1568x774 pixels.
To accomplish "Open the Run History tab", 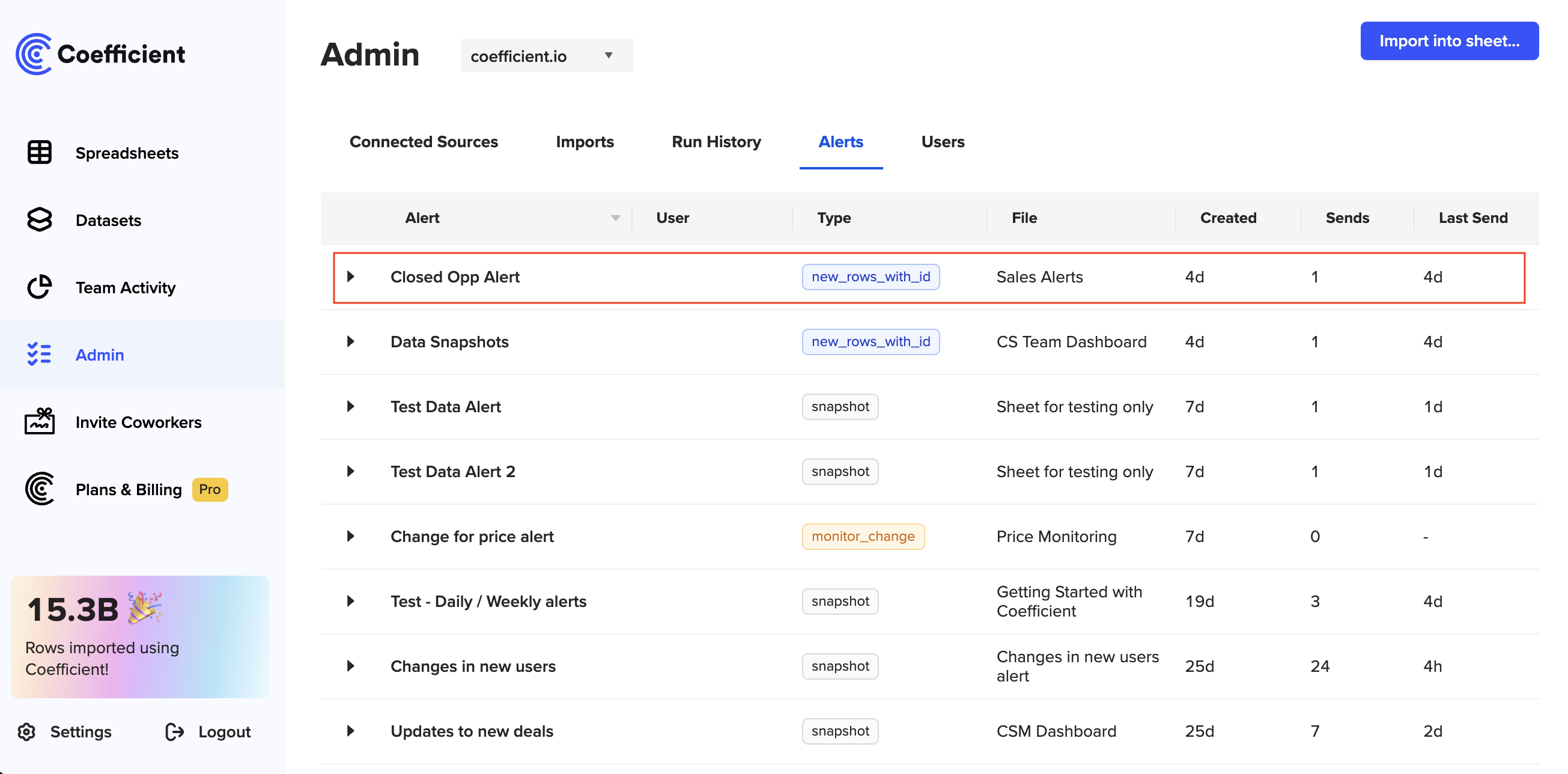I will click(716, 142).
